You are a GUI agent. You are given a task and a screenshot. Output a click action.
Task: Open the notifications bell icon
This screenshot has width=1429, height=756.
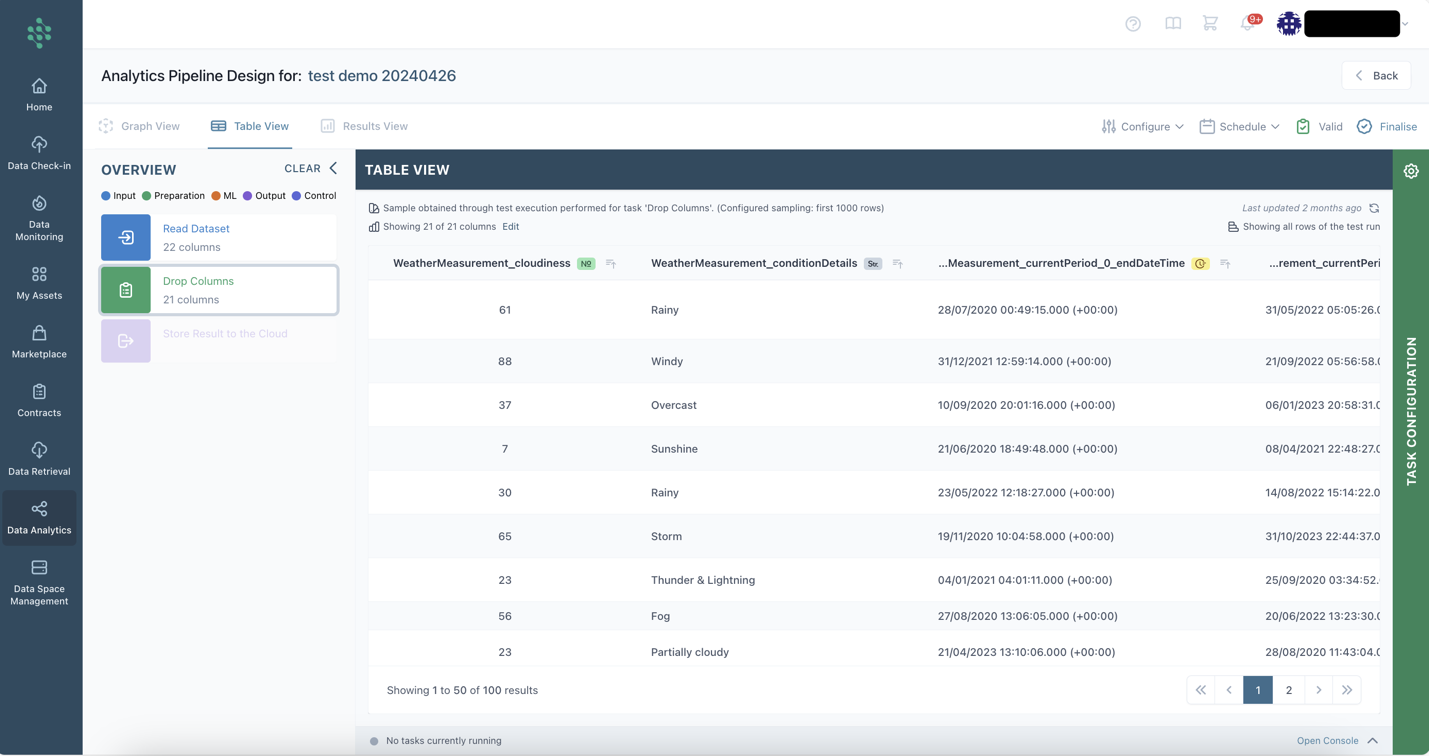point(1248,24)
